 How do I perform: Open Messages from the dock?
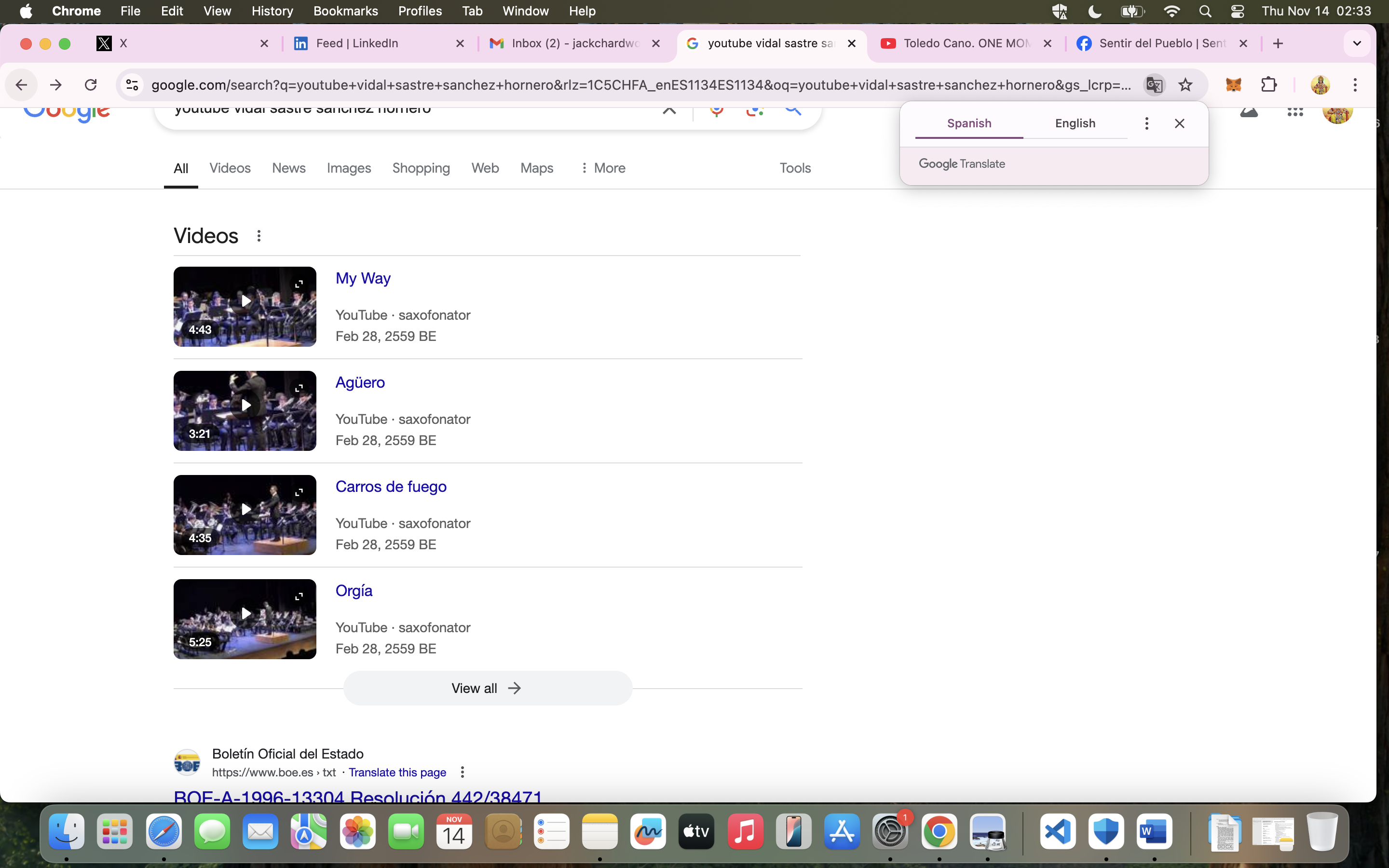pos(212,831)
